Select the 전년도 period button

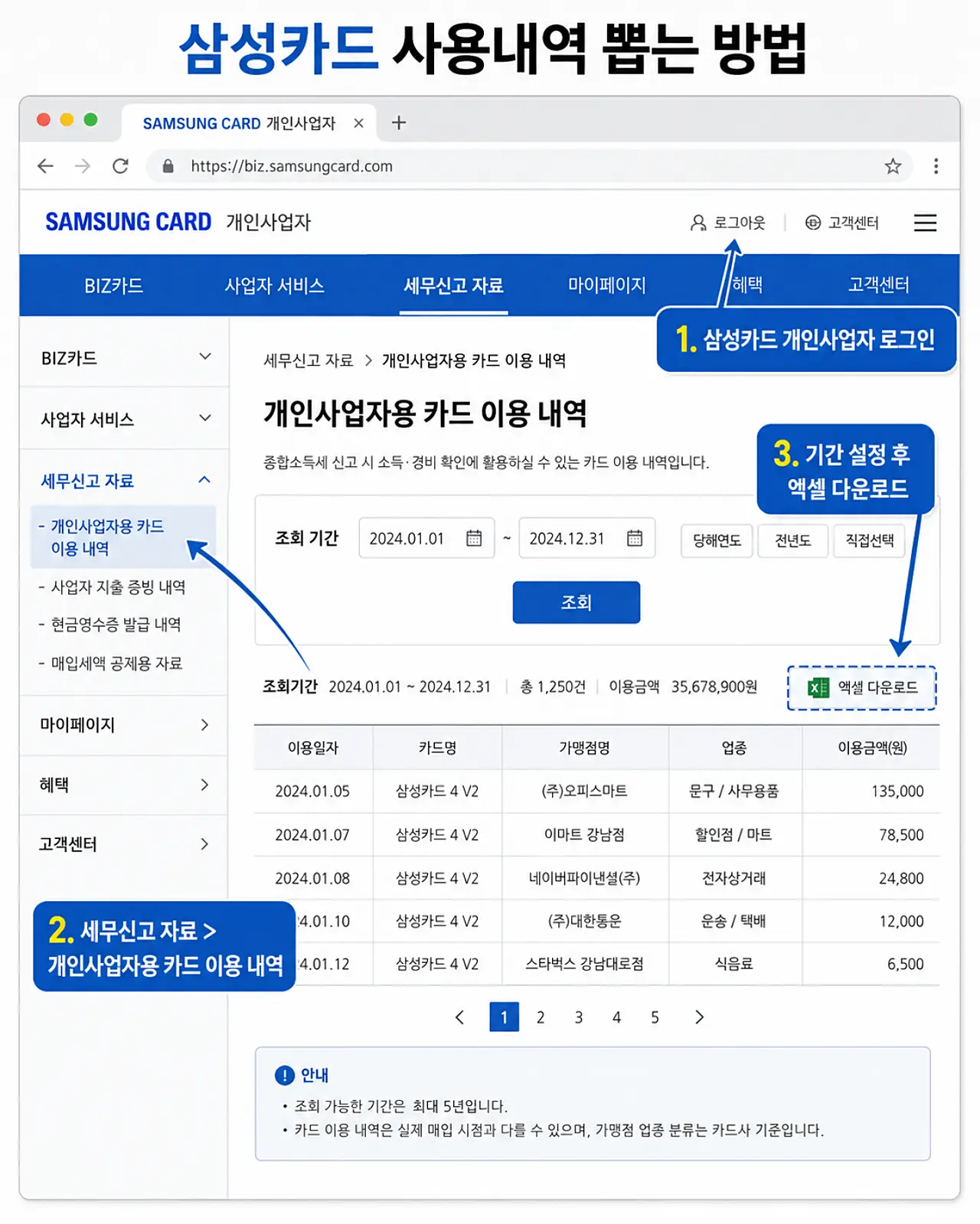[792, 540]
